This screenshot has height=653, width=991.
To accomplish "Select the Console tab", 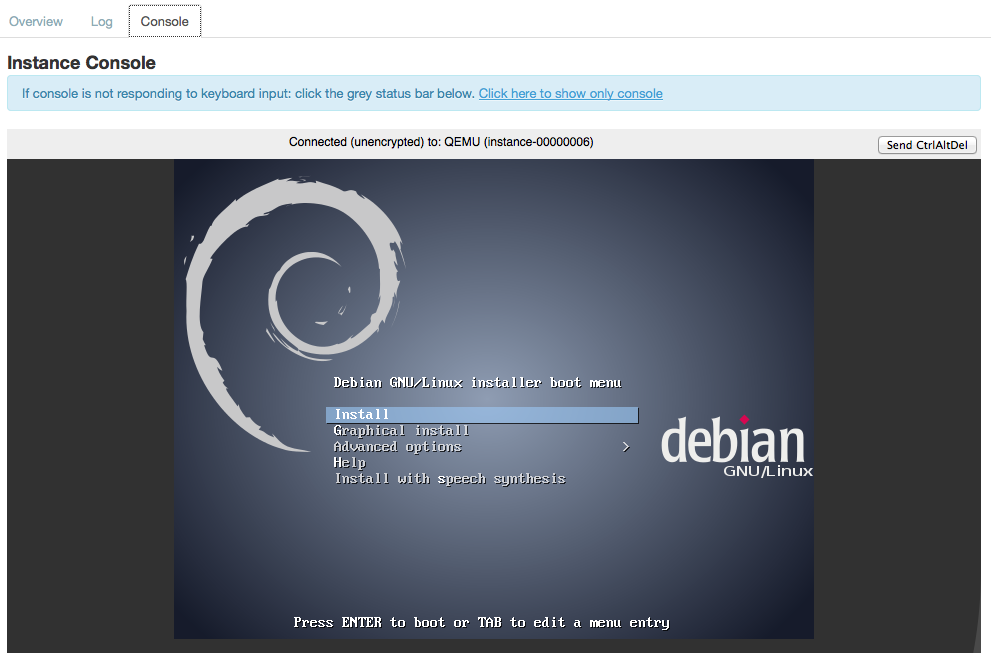I will [x=164, y=21].
